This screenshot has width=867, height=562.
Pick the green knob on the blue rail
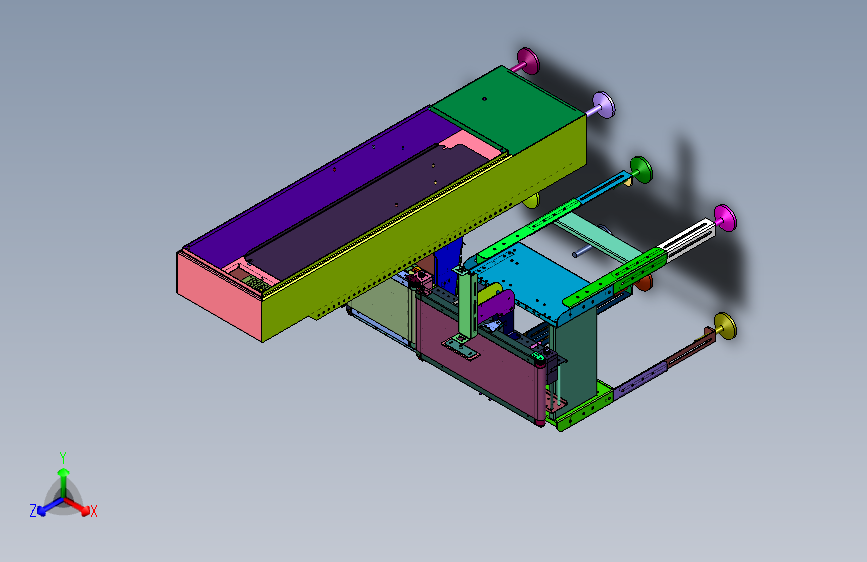(641, 169)
